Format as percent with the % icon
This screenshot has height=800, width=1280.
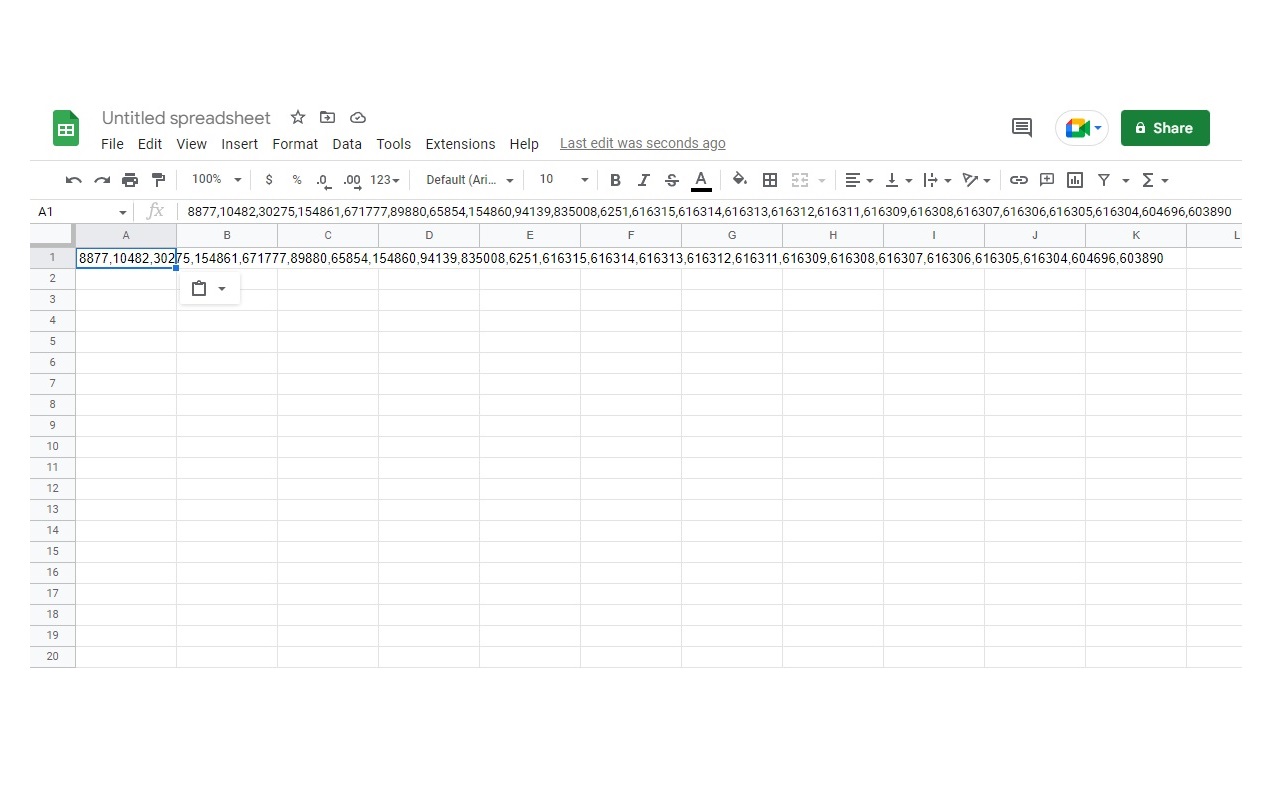click(x=297, y=180)
